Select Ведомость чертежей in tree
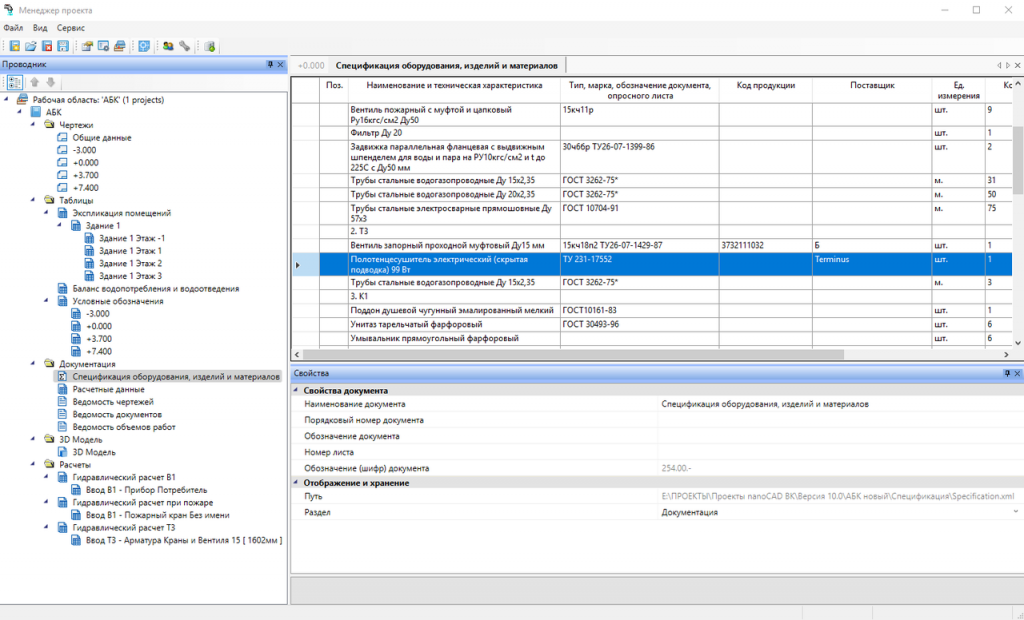The height and width of the screenshot is (620, 1024). pos(113,402)
